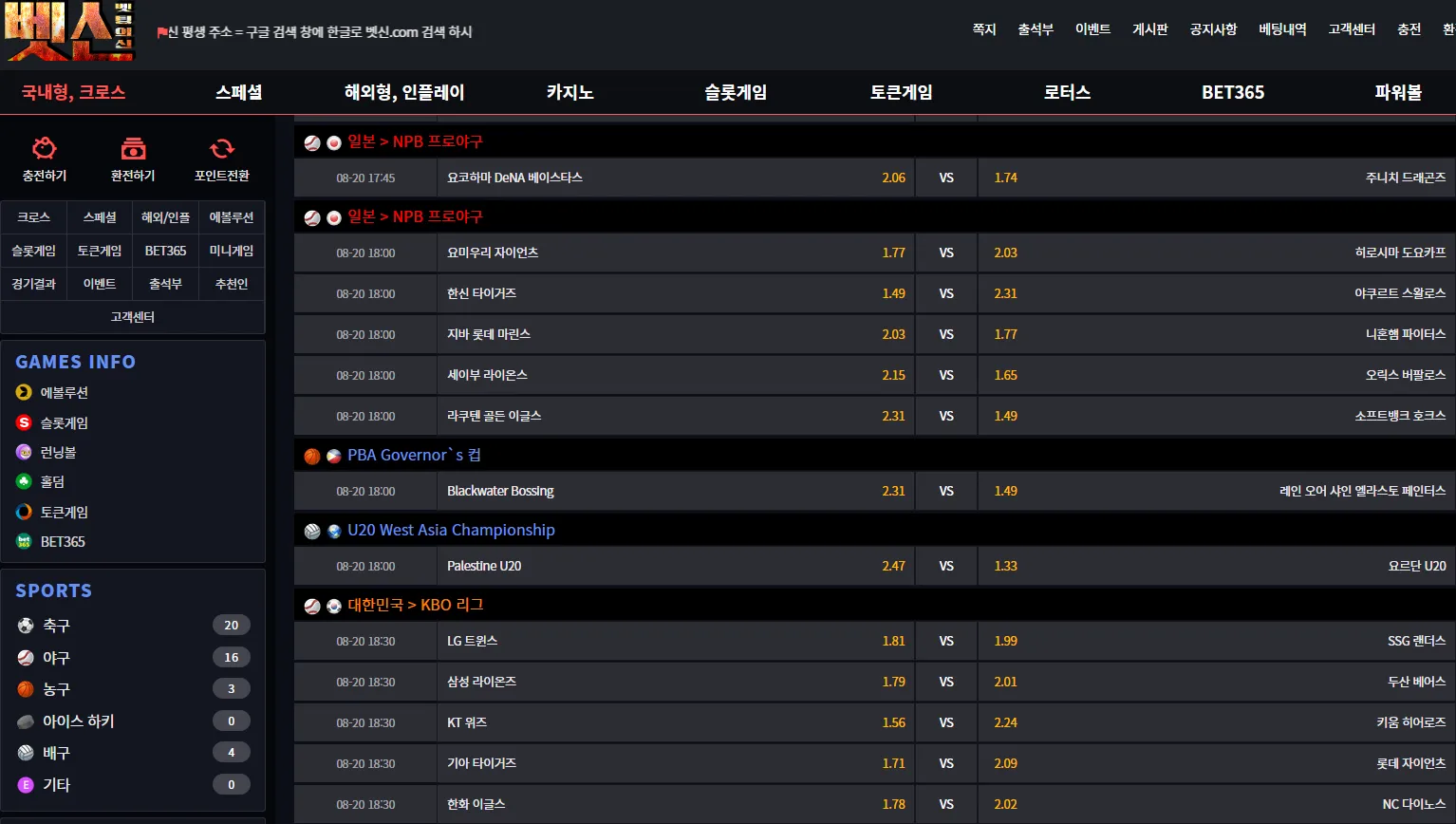Bet on 키움 히어로즈 at 2.24
Screen dimensions: 1456x824
click(1216, 722)
